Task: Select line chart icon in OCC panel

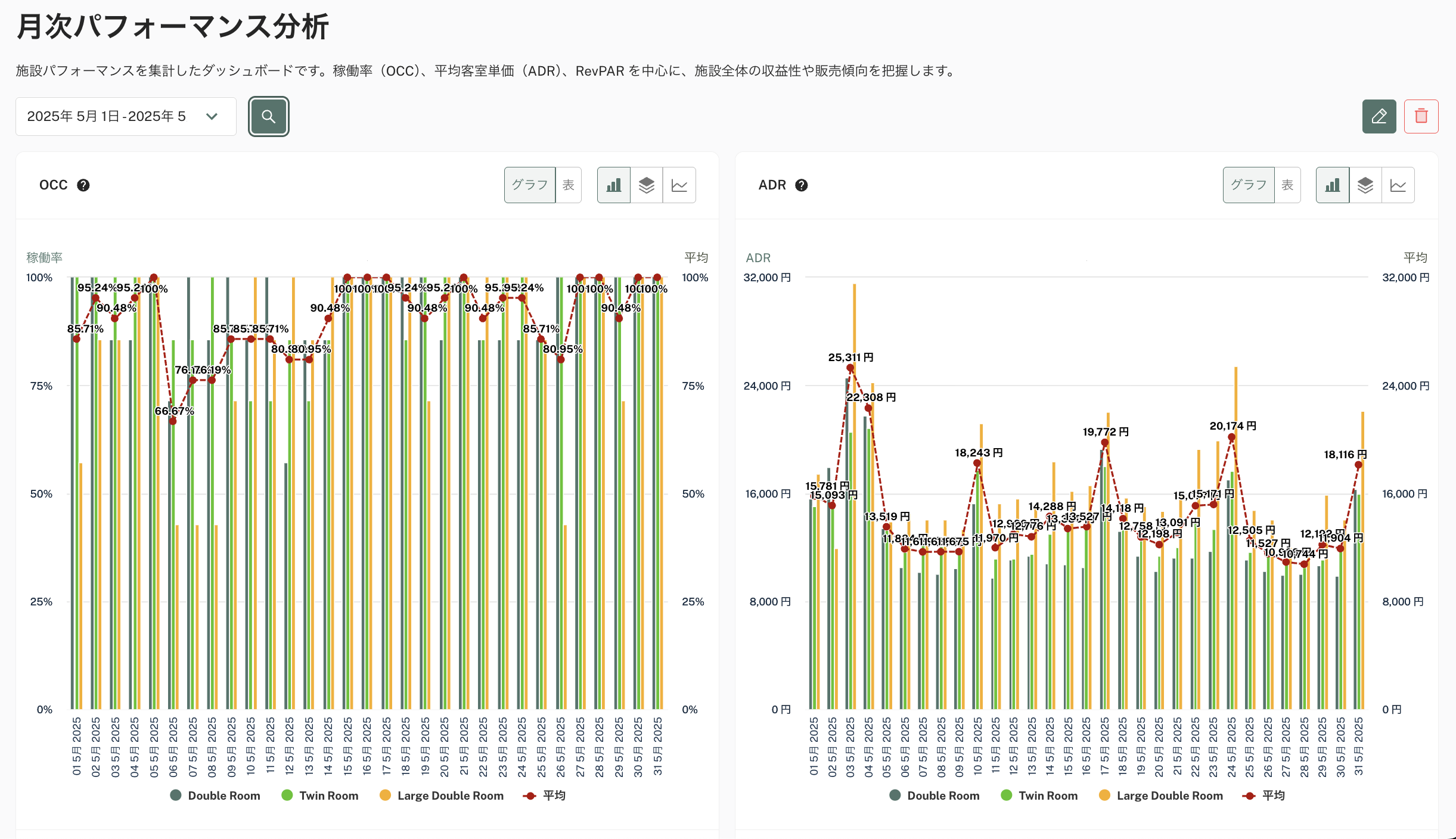Action: pos(679,185)
